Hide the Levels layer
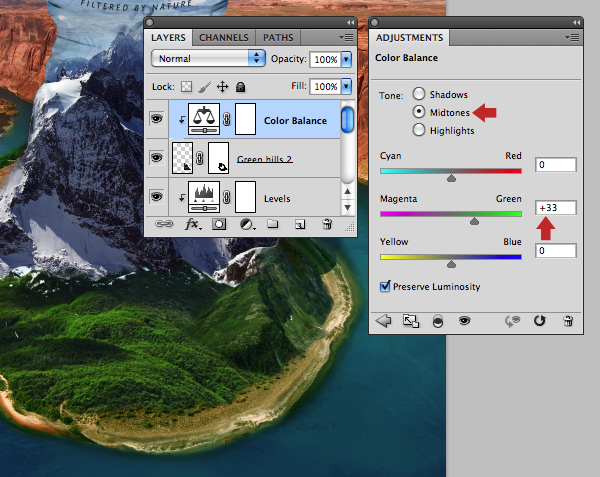 pyautogui.click(x=157, y=197)
